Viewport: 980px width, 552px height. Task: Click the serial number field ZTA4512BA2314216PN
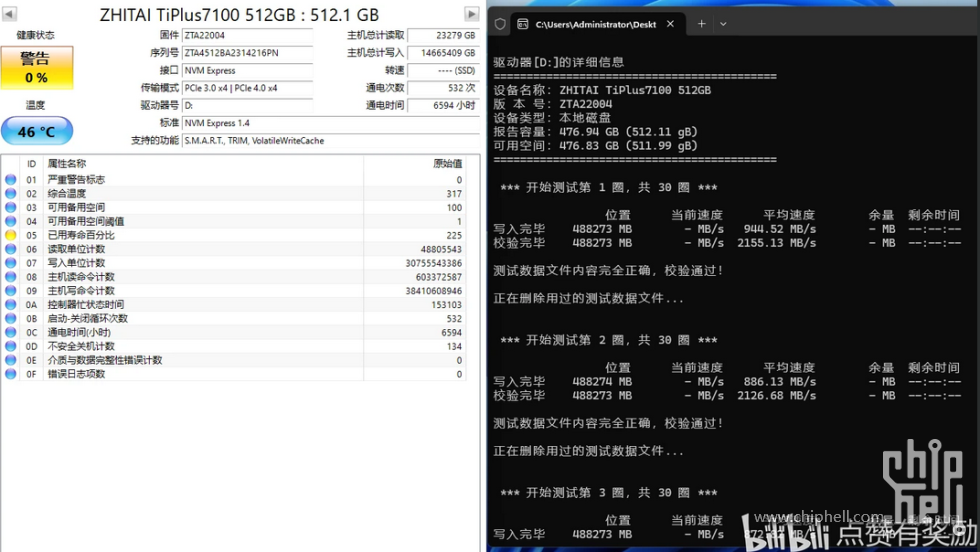click(248, 53)
